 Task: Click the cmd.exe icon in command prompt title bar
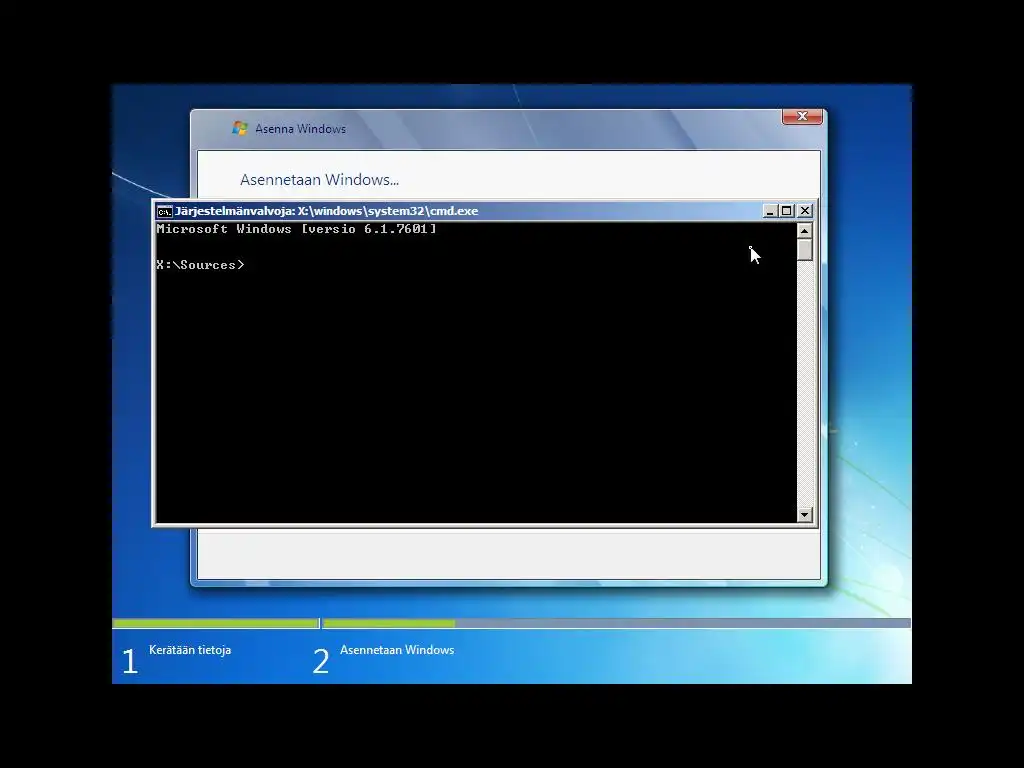click(x=165, y=211)
